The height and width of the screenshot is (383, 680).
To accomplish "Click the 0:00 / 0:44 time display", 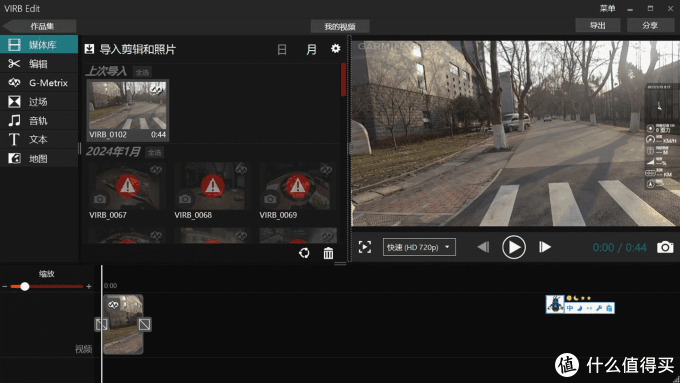I will coord(619,248).
